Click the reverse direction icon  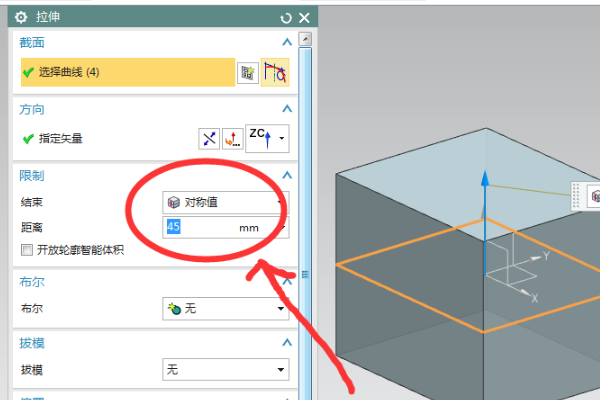click(x=209, y=139)
